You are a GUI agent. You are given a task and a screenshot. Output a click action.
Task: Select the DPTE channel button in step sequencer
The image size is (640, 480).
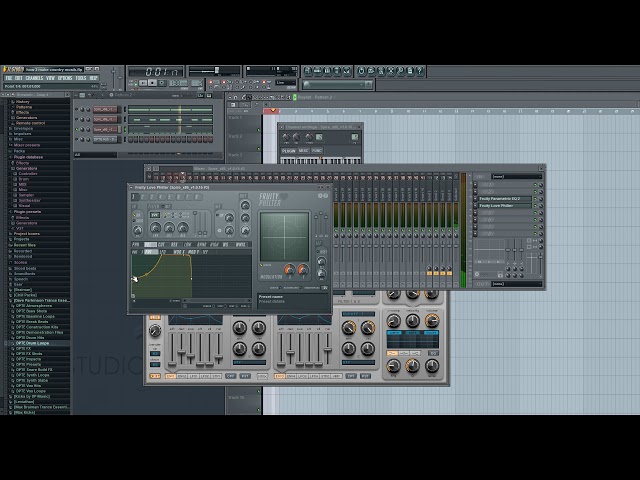(x=105, y=139)
